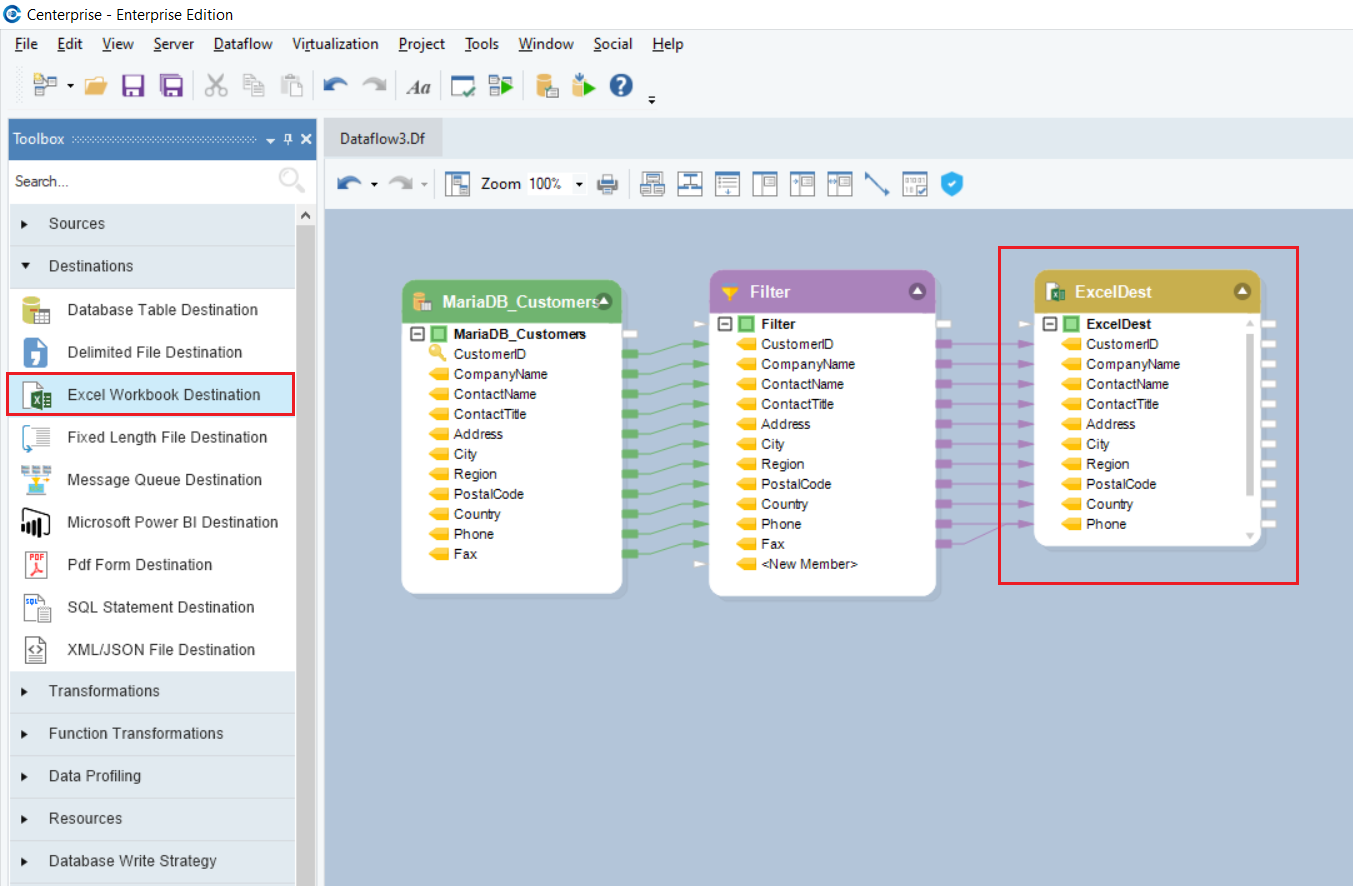The image size is (1353, 886).
Task: Click the CompanyName field in ExcelDest
Action: pyautogui.click(x=1132, y=364)
